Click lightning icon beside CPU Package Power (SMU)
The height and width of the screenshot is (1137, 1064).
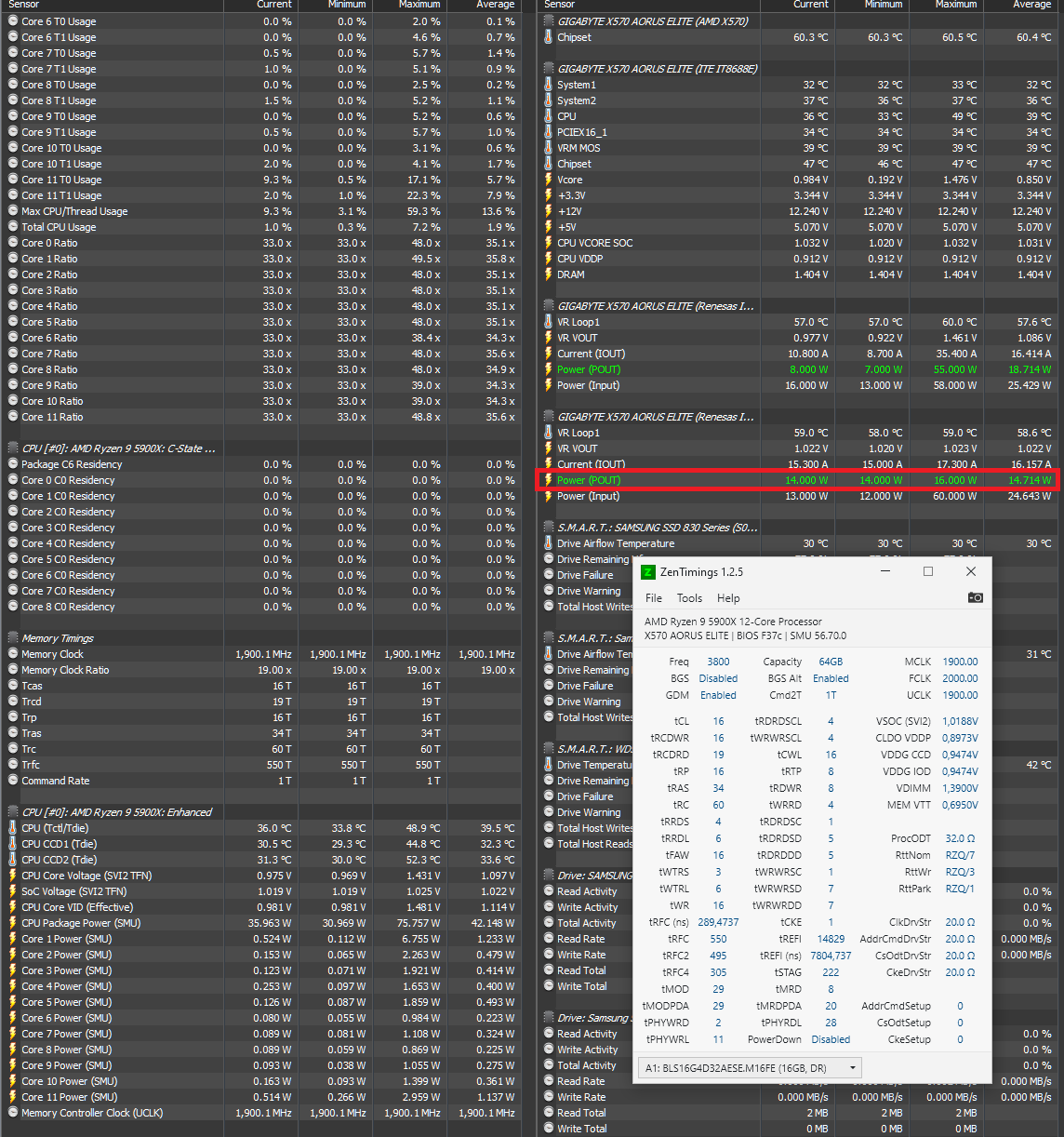coord(13,923)
